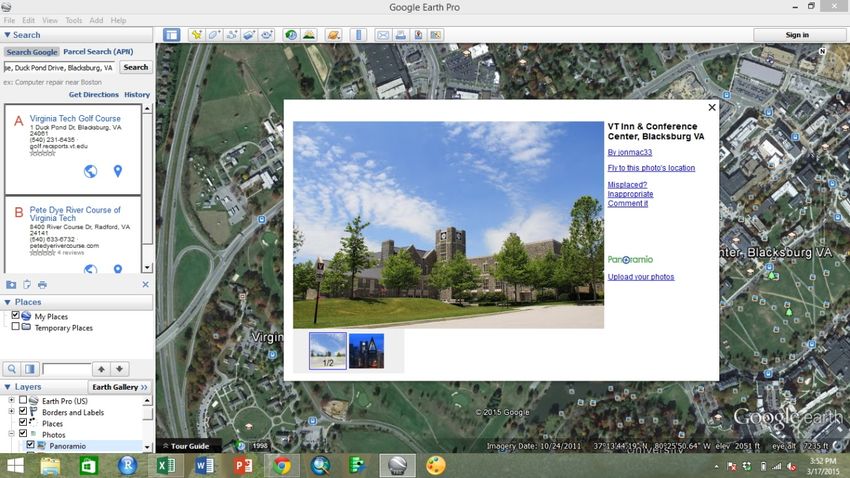Collapse the Photos tree node
Screen dimensions: 850x478
11,434
